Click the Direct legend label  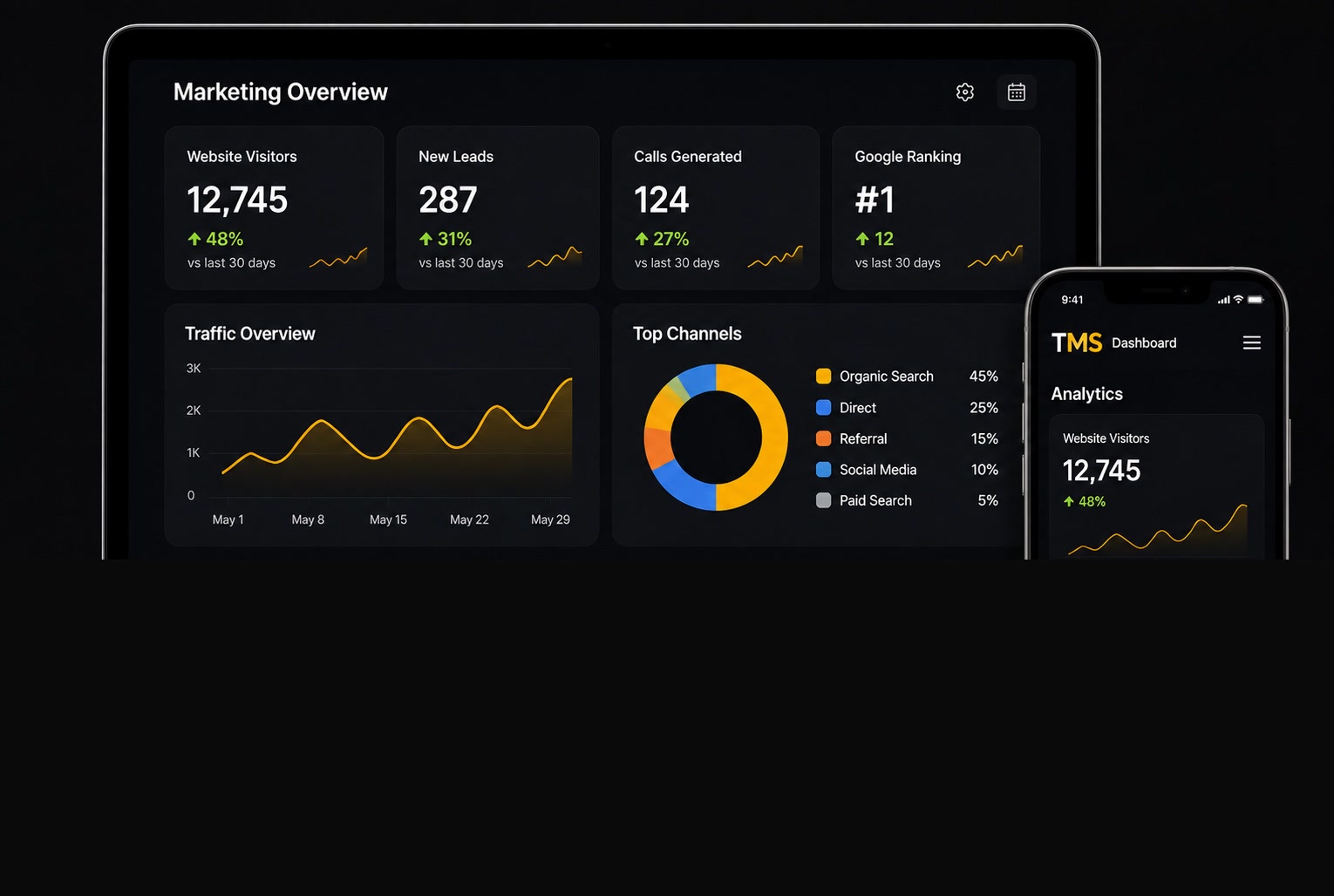(858, 408)
